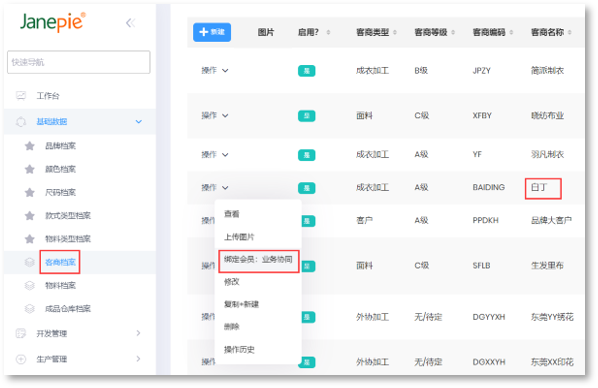Open 操作 dropdown for the JPZY row

pos(215,71)
